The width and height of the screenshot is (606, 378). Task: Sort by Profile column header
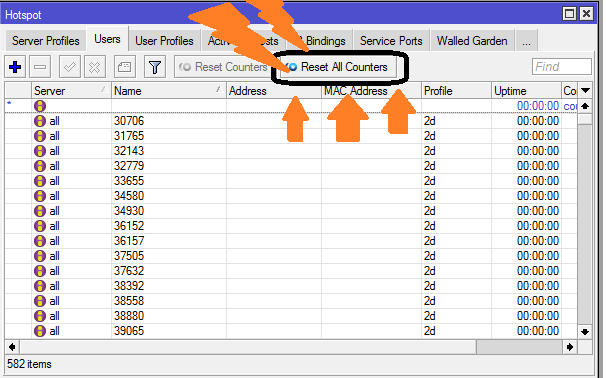pyautogui.click(x=456, y=91)
